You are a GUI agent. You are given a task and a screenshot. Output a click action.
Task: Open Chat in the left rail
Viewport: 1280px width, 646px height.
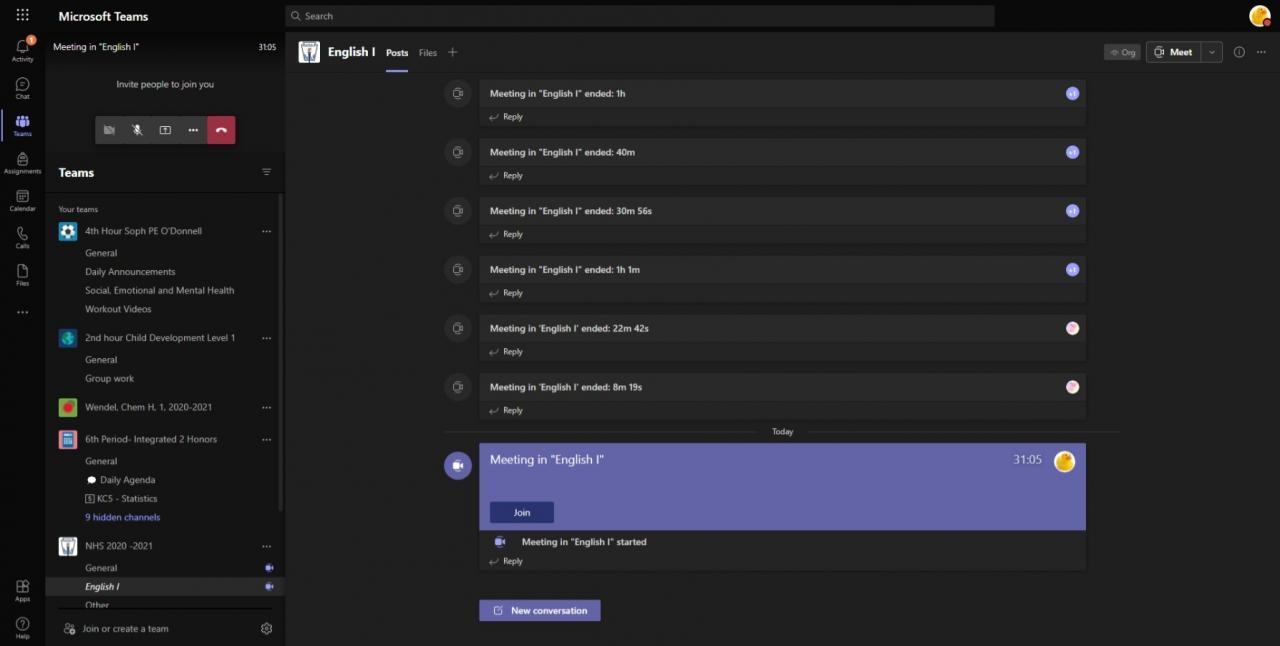pyautogui.click(x=22, y=88)
